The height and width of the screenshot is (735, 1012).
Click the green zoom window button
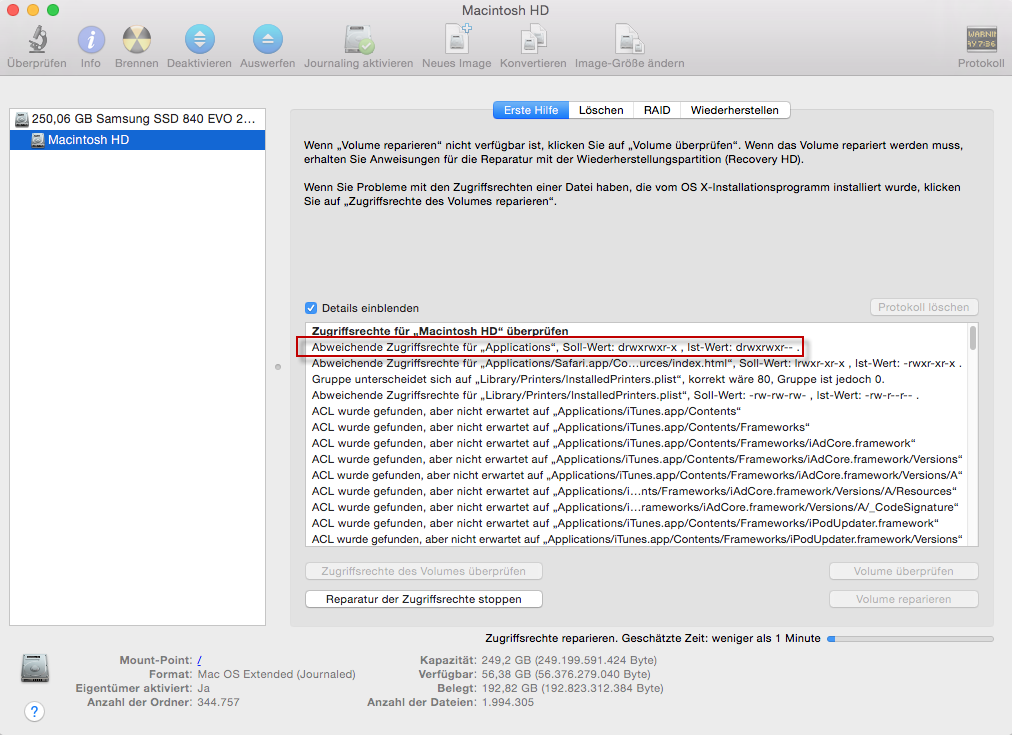click(53, 10)
